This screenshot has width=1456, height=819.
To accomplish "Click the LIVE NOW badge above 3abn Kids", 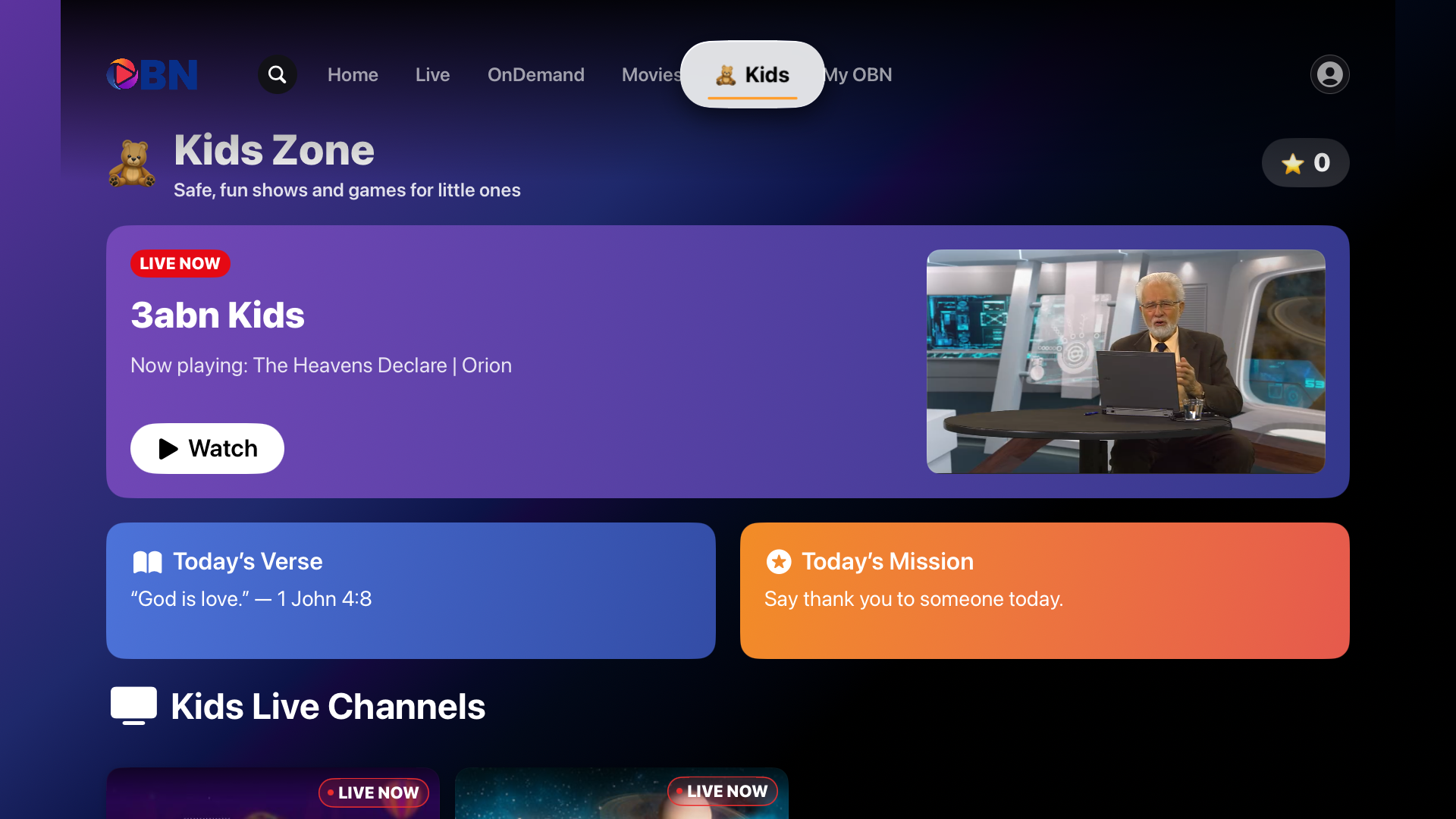I will (180, 263).
